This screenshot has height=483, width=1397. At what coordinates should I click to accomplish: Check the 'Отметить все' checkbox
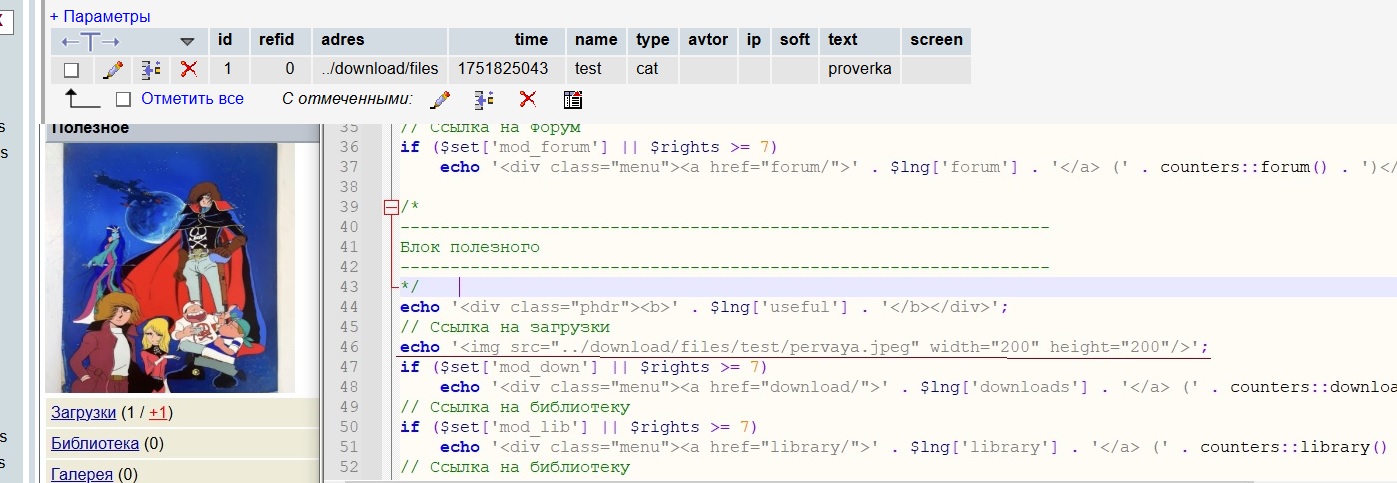pyautogui.click(x=124, y=99)
